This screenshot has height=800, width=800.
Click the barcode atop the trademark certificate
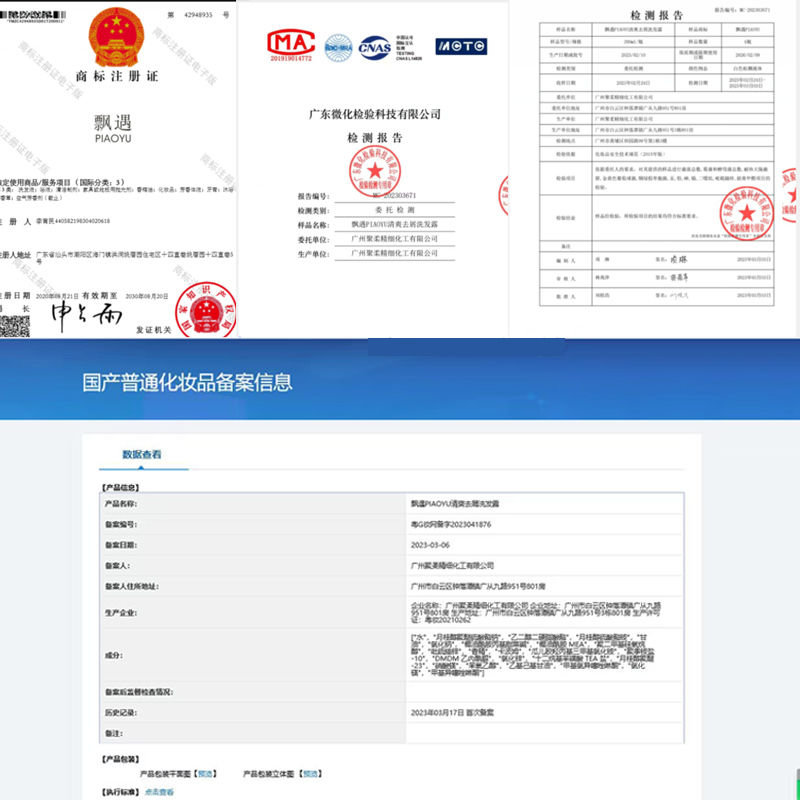(33, 15)
